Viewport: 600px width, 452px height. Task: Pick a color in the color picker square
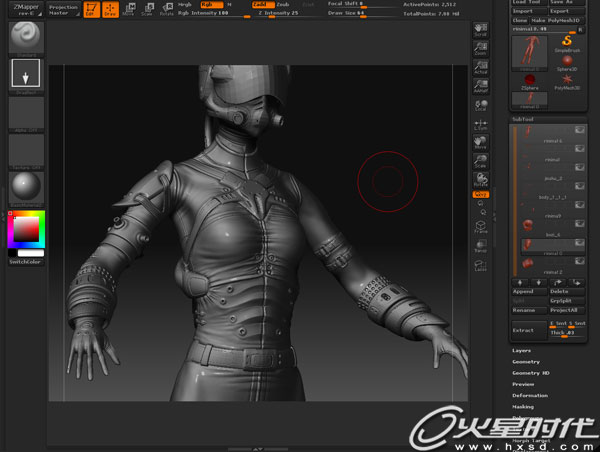(25, 231)
